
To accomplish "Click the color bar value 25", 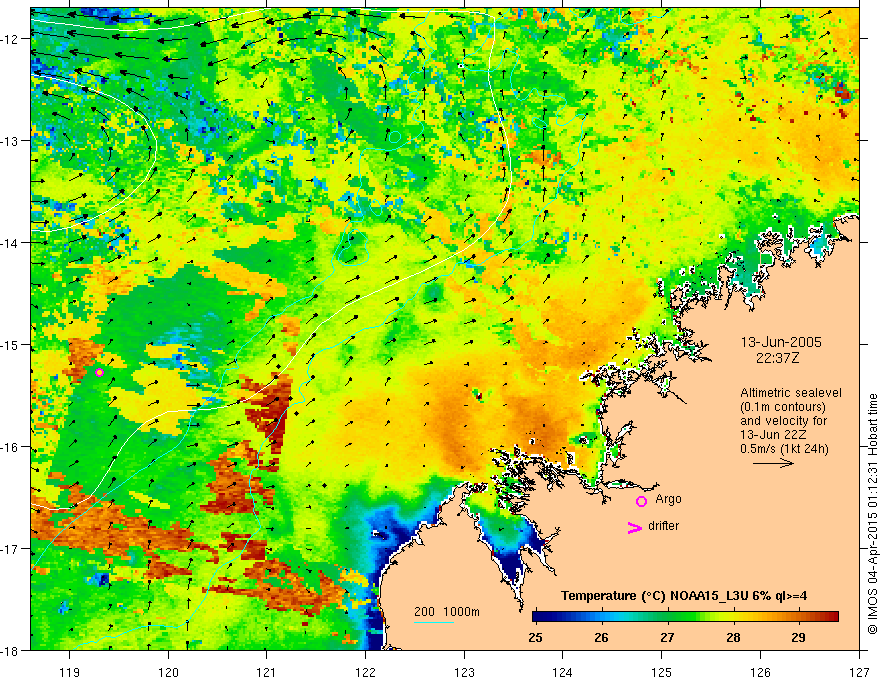I will tap(535, 637).
